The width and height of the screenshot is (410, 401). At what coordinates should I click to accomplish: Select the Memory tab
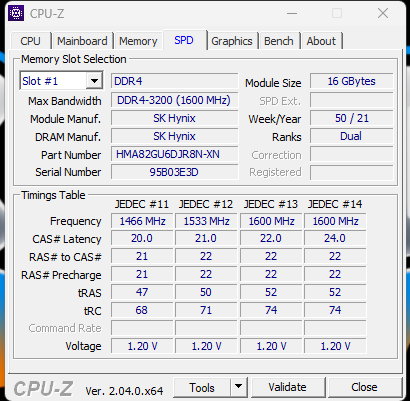pos(138,41)
